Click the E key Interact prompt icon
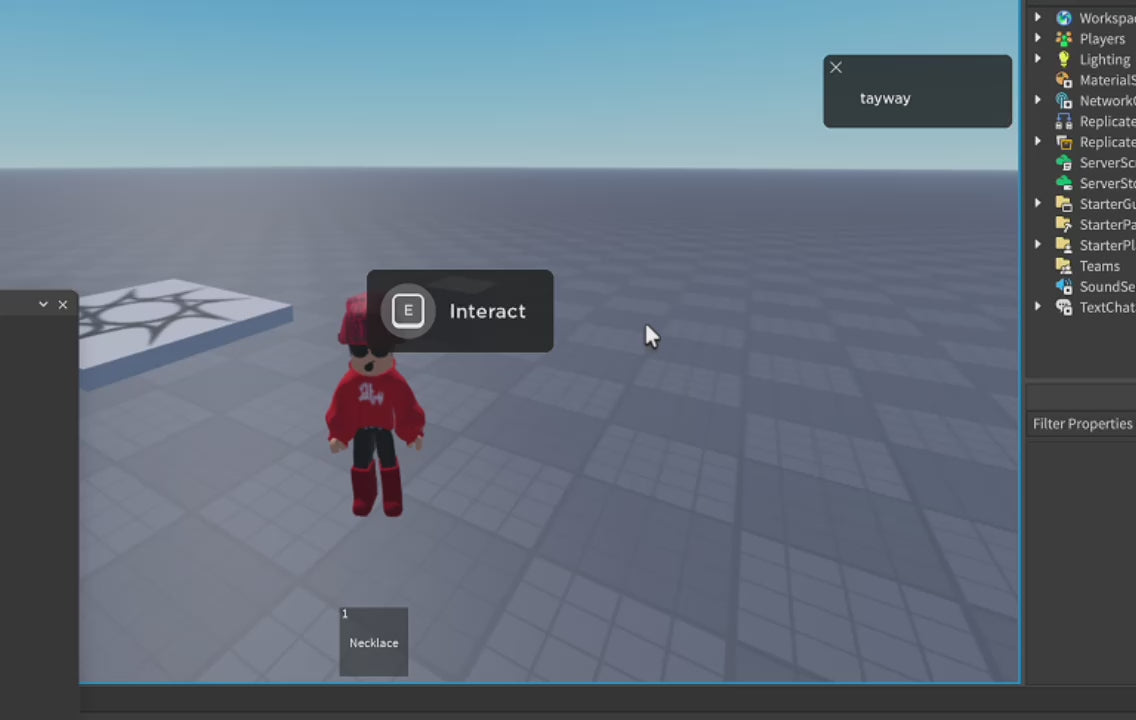 click(x=408, y=311)
